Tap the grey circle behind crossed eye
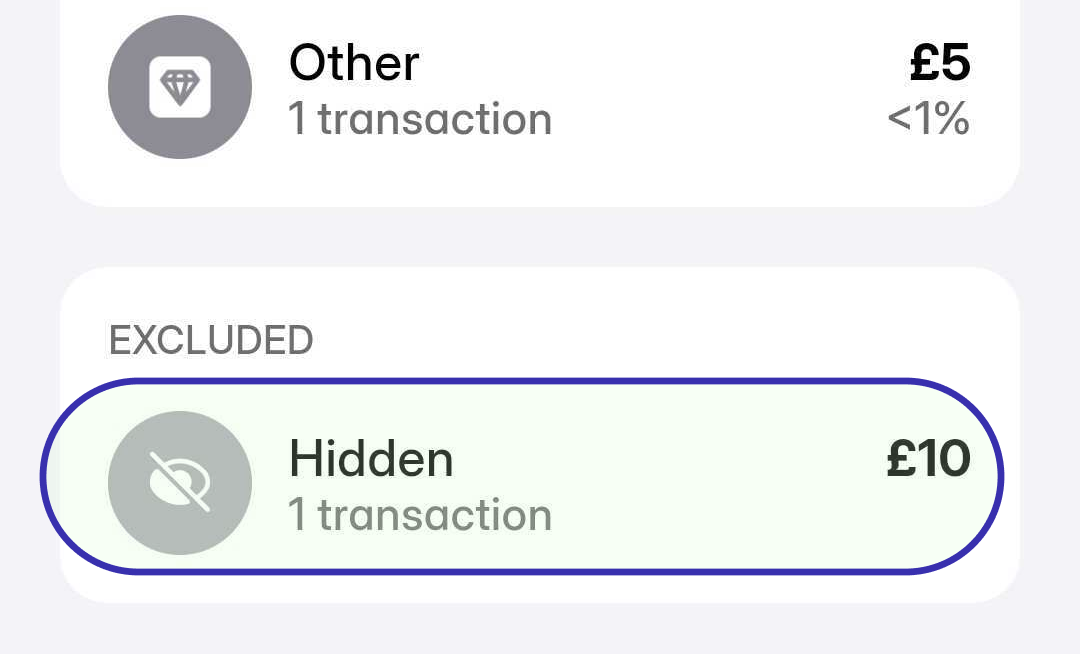 coord(180,483)
